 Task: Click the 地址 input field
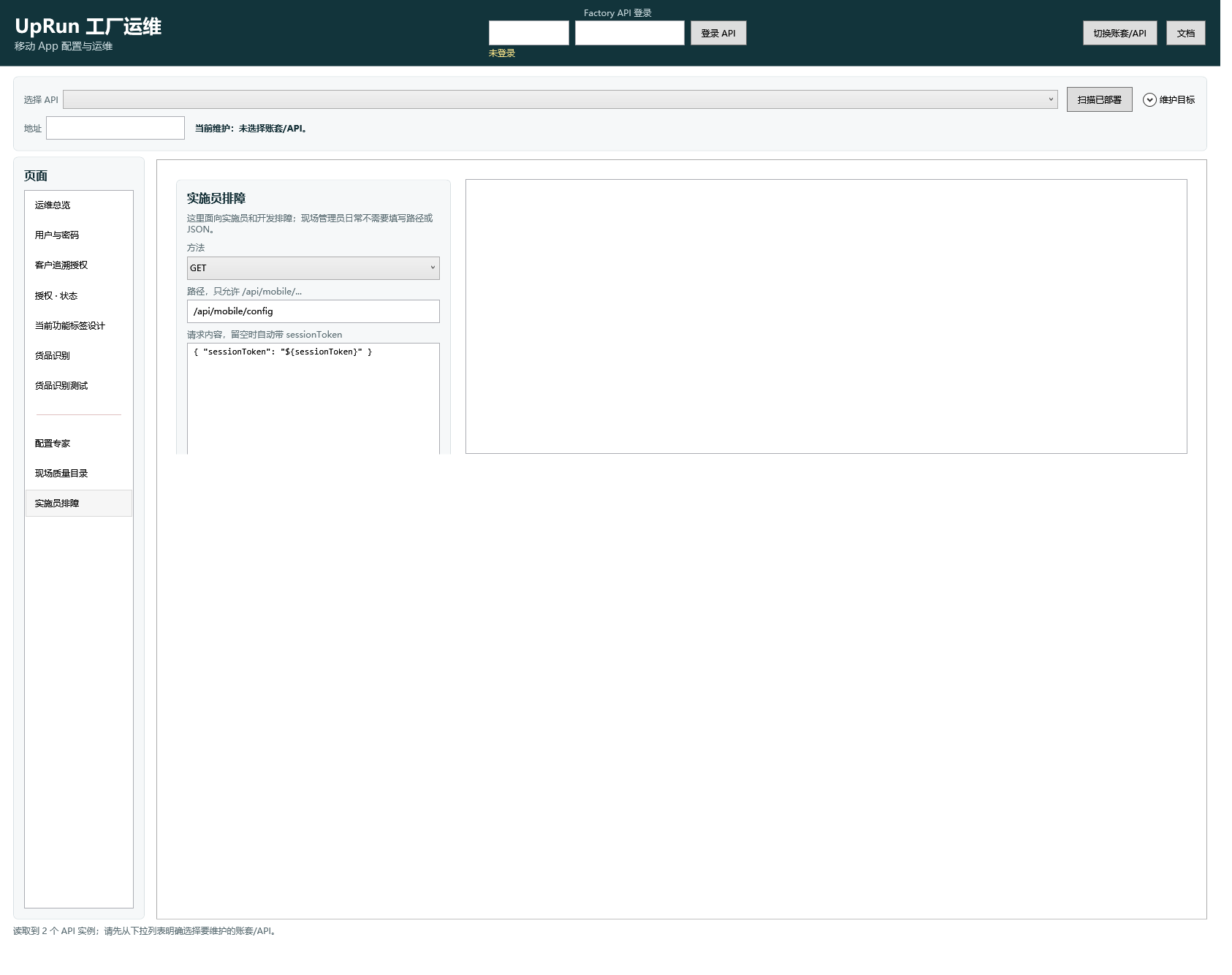(x=115, y=128)
